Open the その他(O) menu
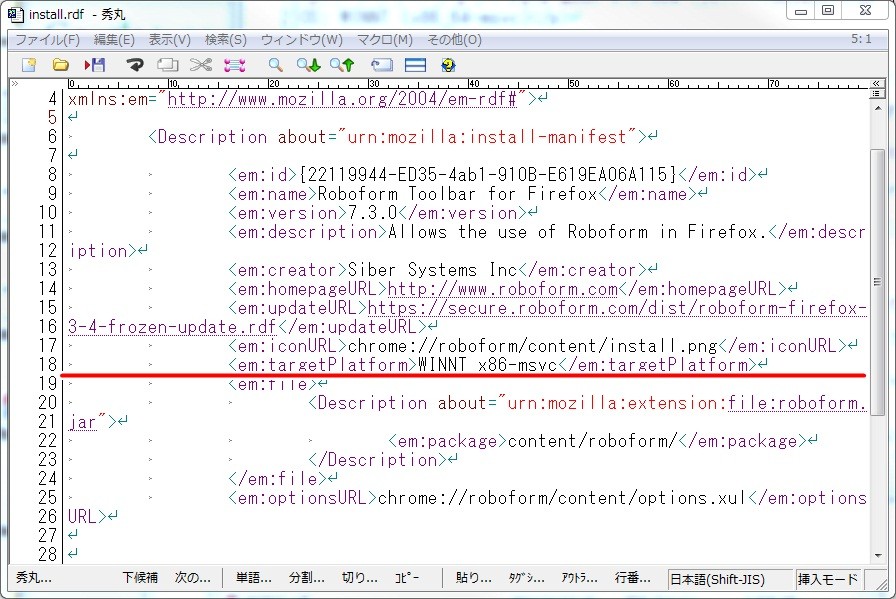 point(454,39)
